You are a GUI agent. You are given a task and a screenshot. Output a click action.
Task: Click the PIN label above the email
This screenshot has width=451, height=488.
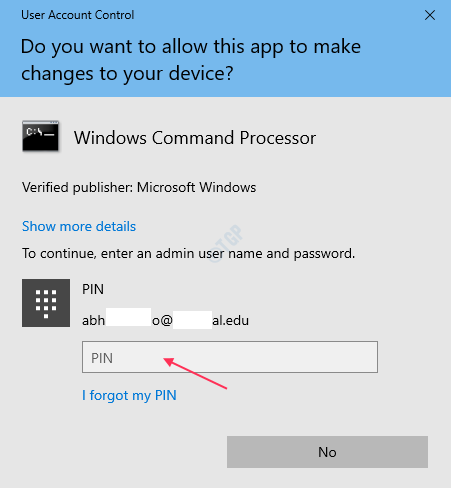pyautogui.click(x=93, y=289)
